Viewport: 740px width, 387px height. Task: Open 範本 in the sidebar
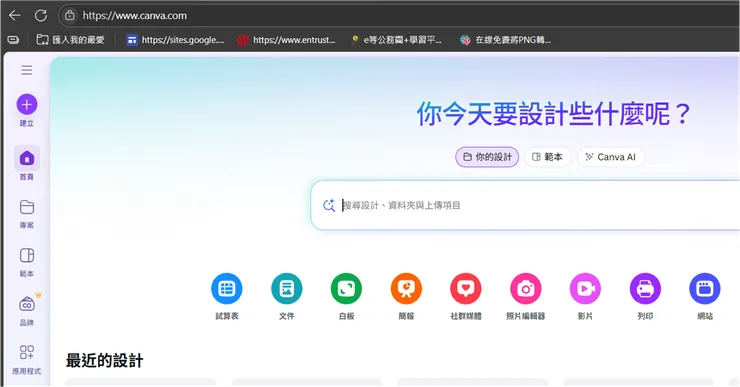click(27, 262)
